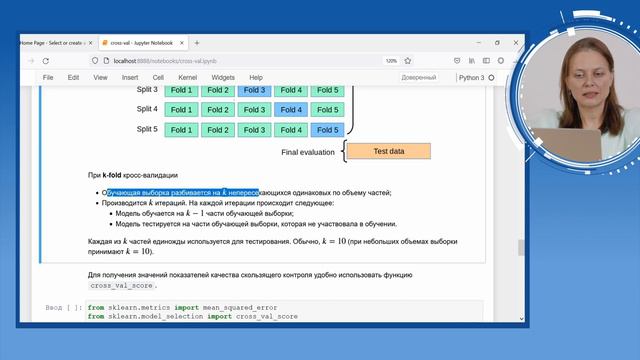The width and height of the screenshot is (640, 360).
Task: Click the bold k-fold text
Action: [112, 175]
